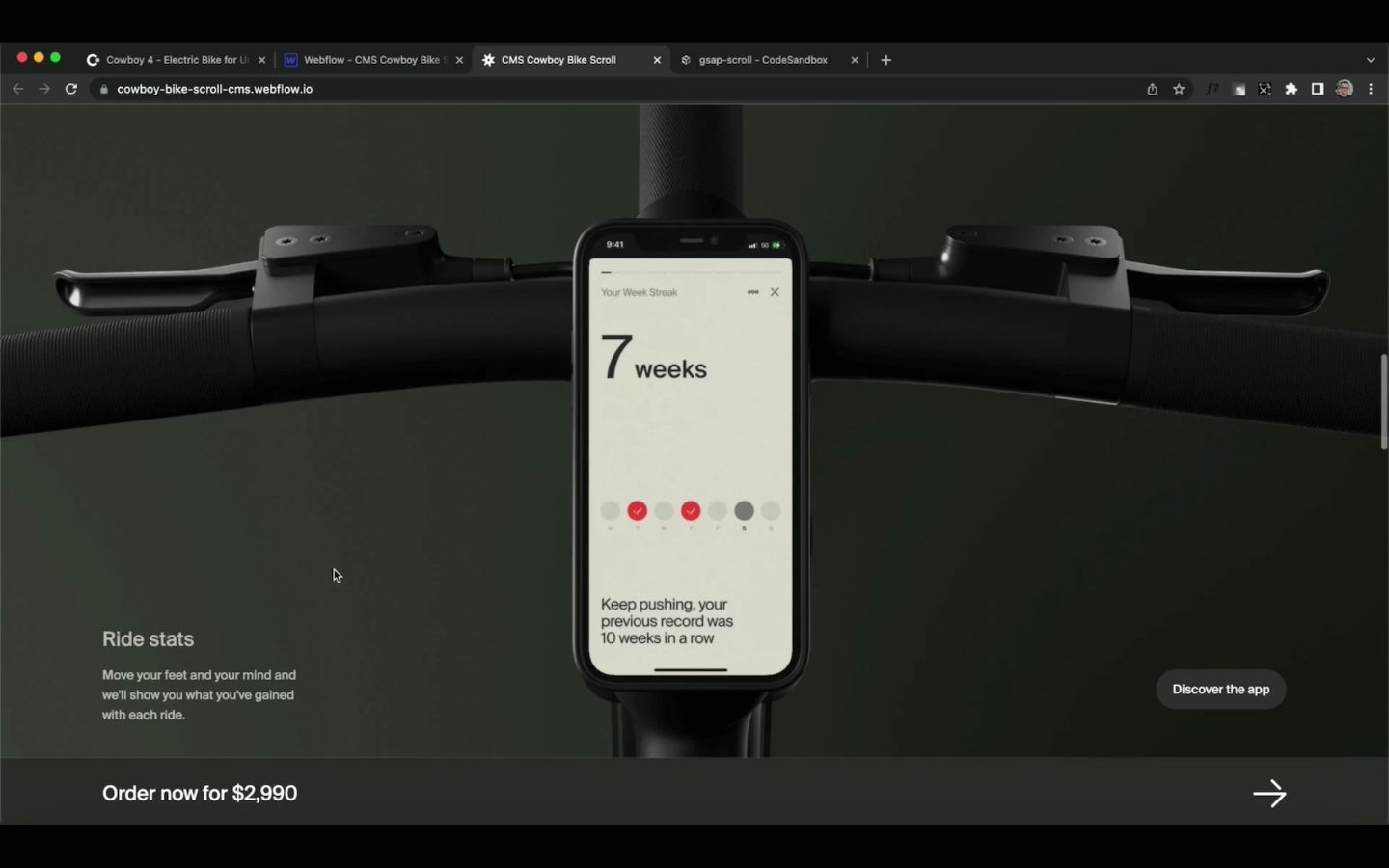Bookmark the page via the star icon
This screenshot has height=868, width=1389.
coord(1179,89)
